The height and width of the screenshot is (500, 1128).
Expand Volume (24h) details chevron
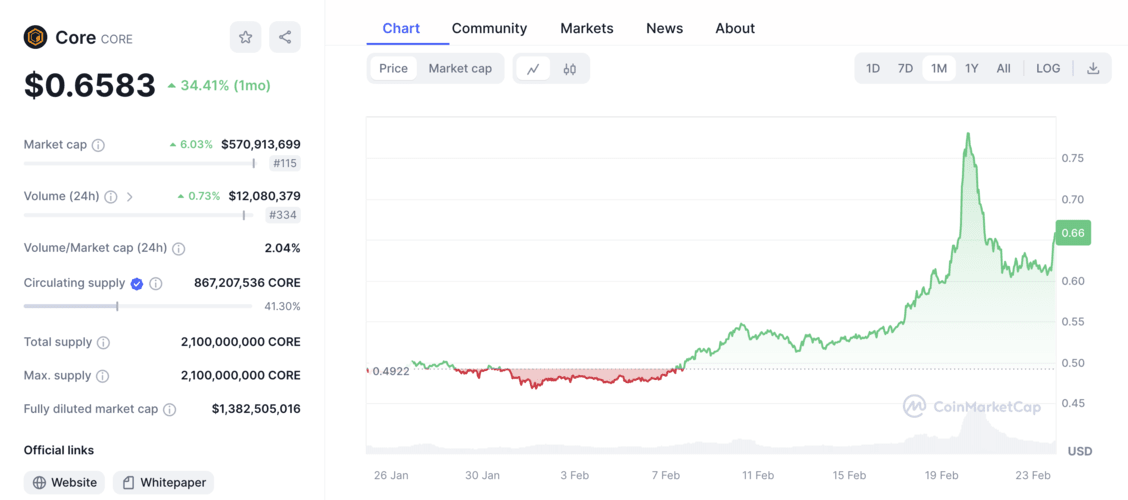(130, 197)
